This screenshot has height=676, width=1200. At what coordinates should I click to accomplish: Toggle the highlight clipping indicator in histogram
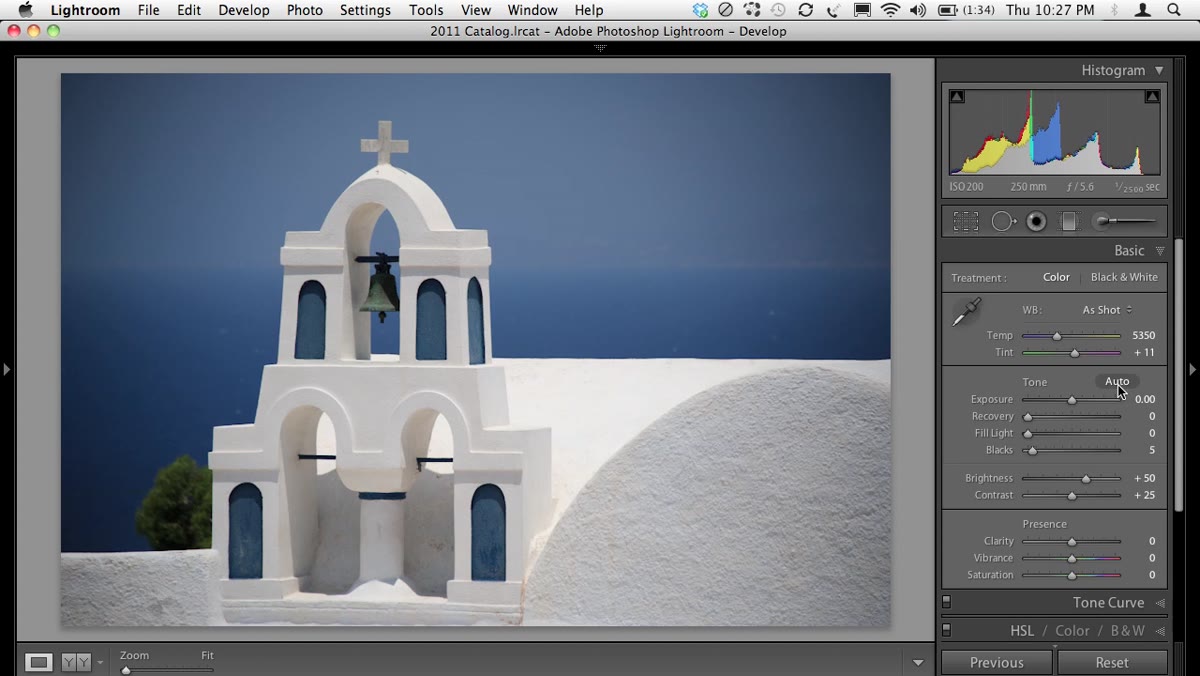1152,97
